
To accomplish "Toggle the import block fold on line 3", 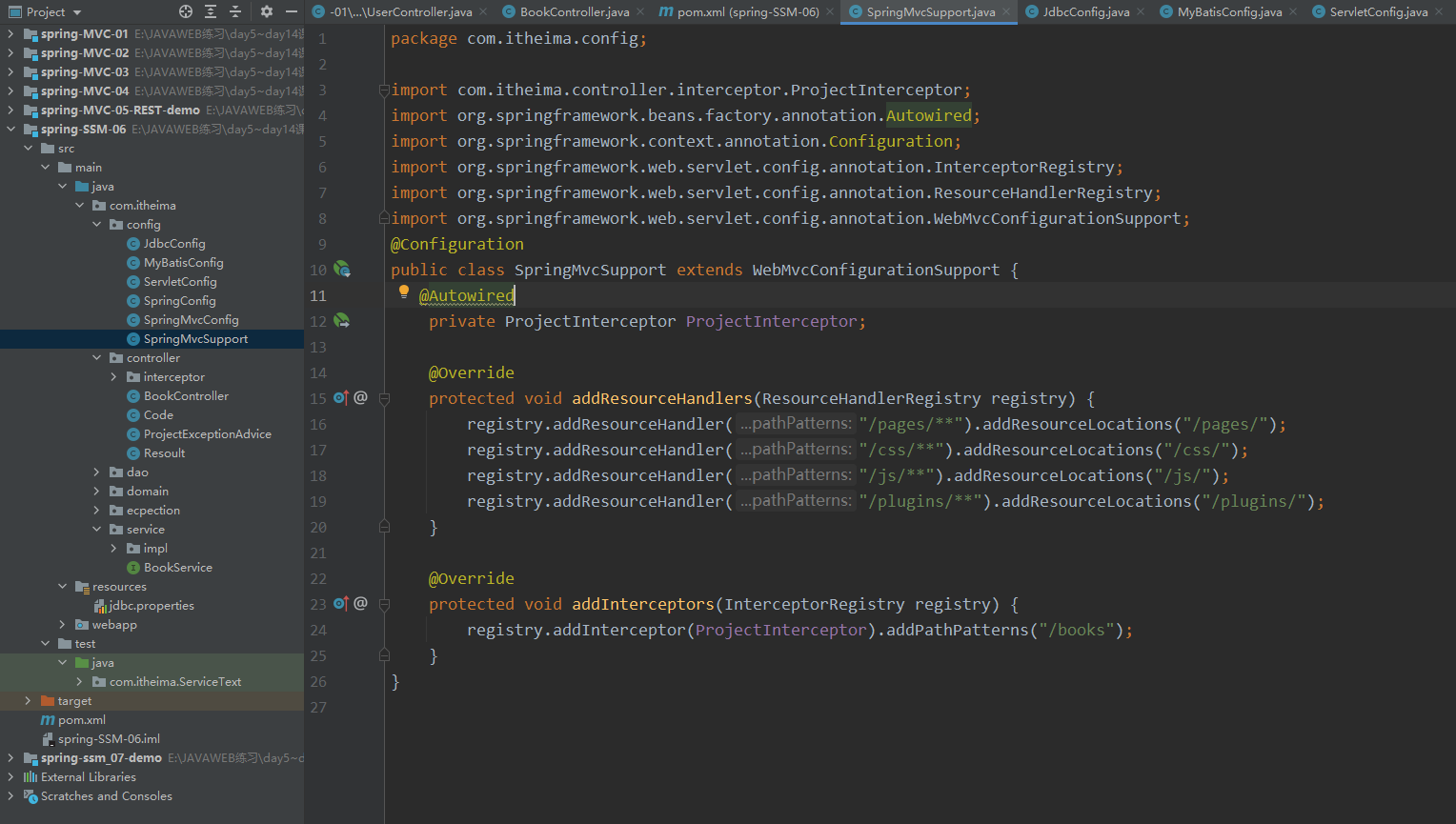I will [x=384, y=90].
